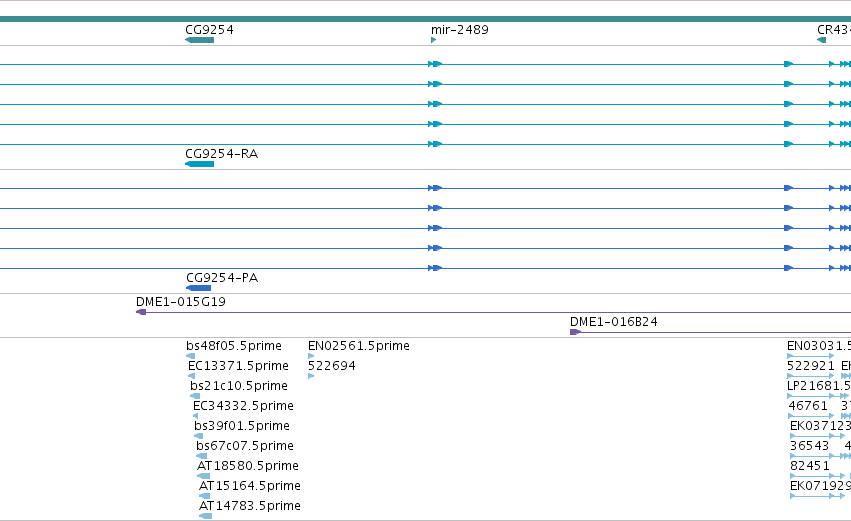Select the AT14783.5prime label
Screen dimensions: 851x521
pyautogui.click(x=250, y=506)
